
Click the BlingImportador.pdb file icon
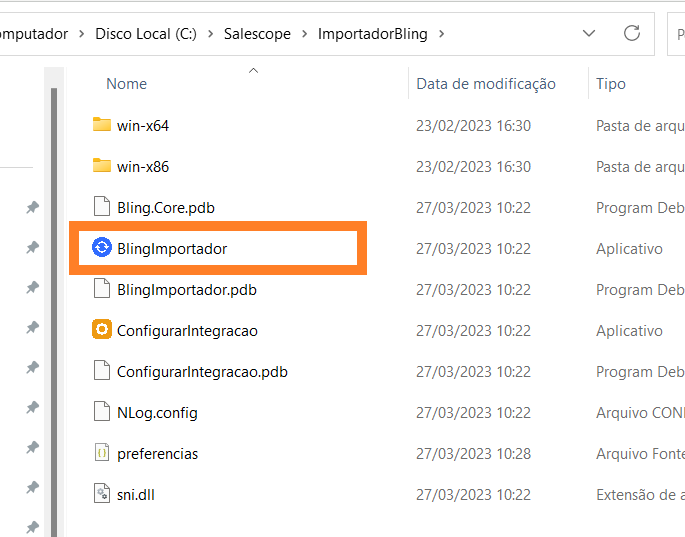102,288
